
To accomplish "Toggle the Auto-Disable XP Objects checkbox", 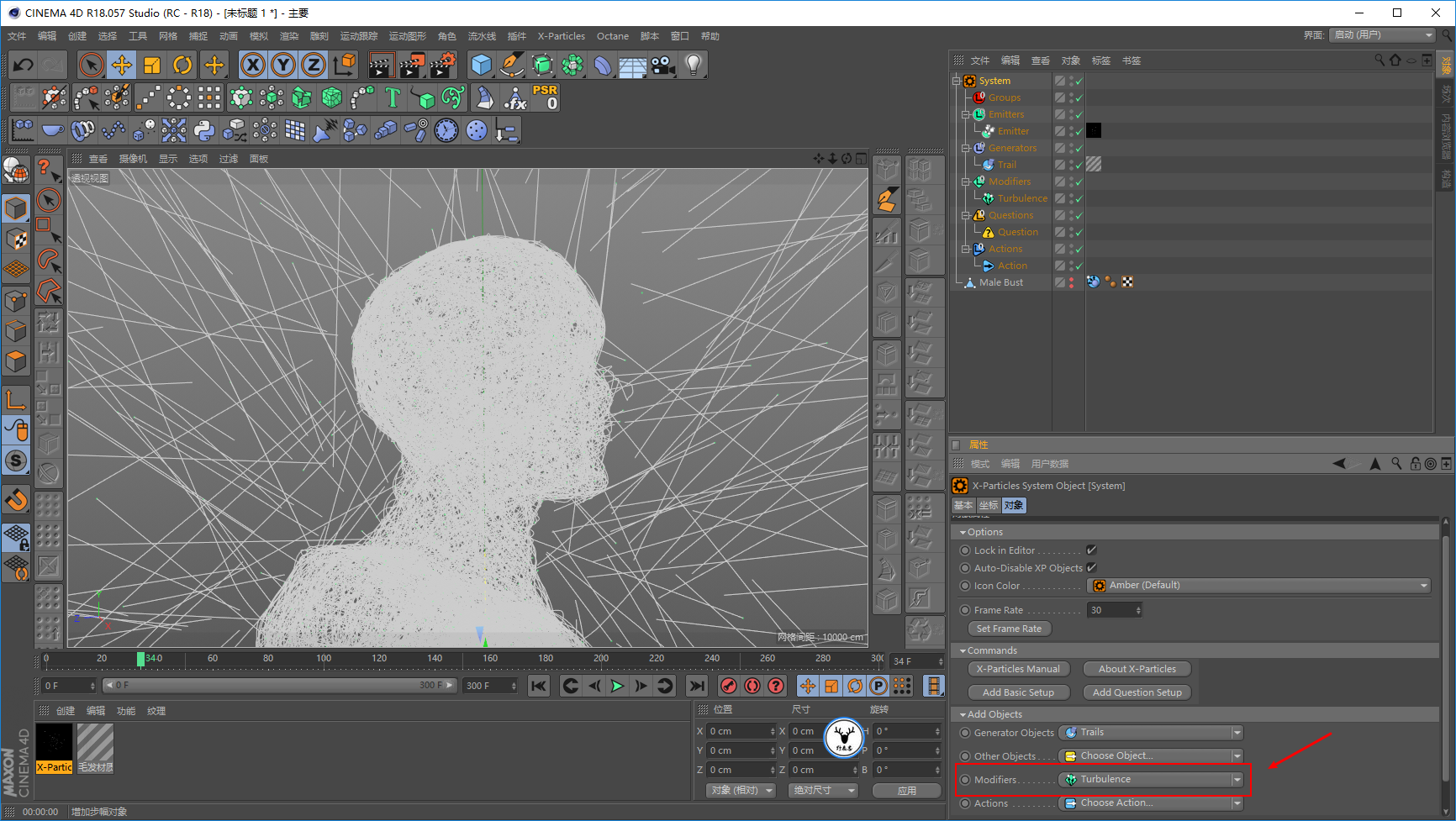I will pyautogui.click(x=1091, y=568).
